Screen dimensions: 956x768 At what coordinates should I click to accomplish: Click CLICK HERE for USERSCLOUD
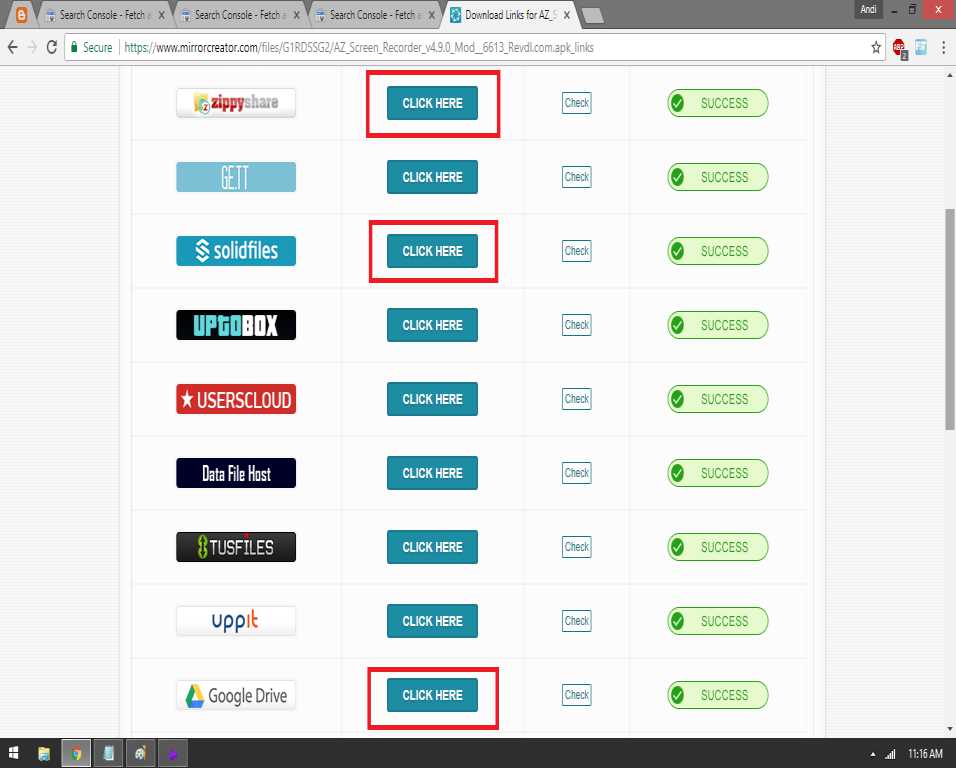[432, 399]
